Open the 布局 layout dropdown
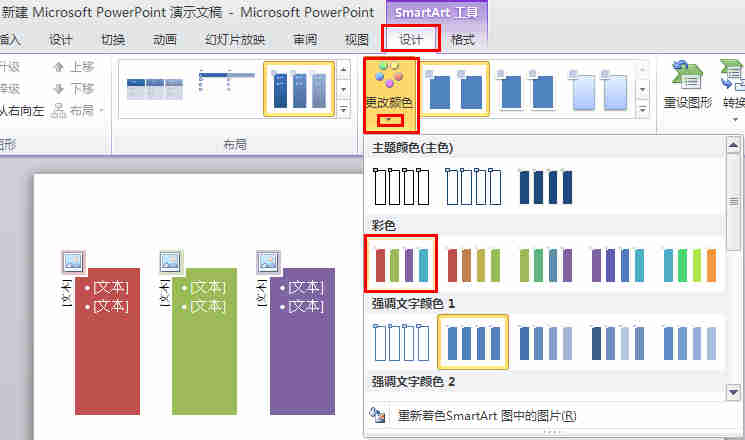This screenshot has height=440, width=745. click(77, 111)
